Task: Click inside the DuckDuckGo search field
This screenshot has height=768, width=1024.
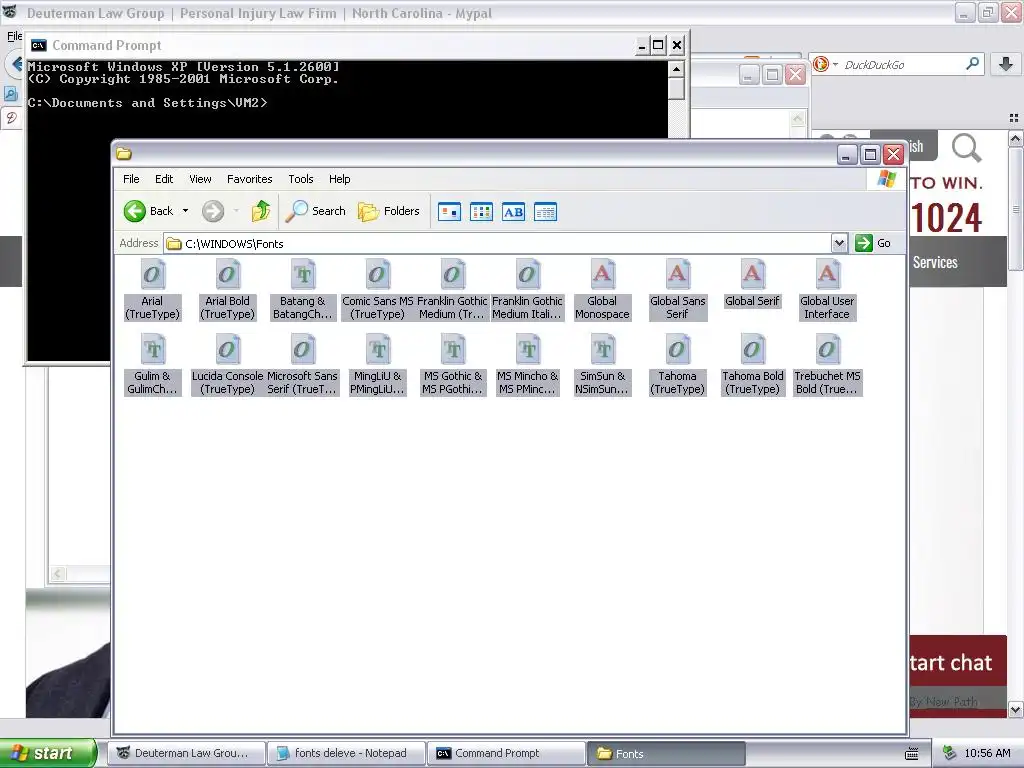Action: 901,65
